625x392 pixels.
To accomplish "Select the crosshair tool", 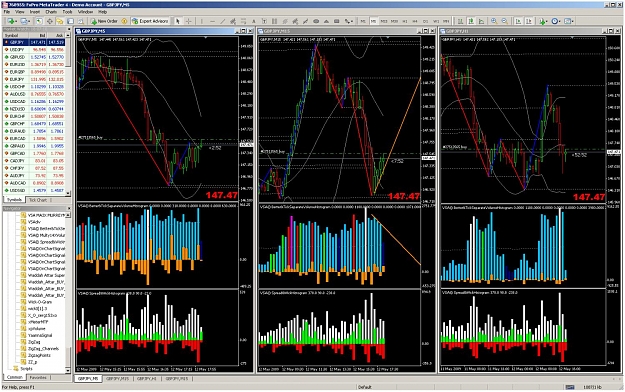I will (189, 21).
